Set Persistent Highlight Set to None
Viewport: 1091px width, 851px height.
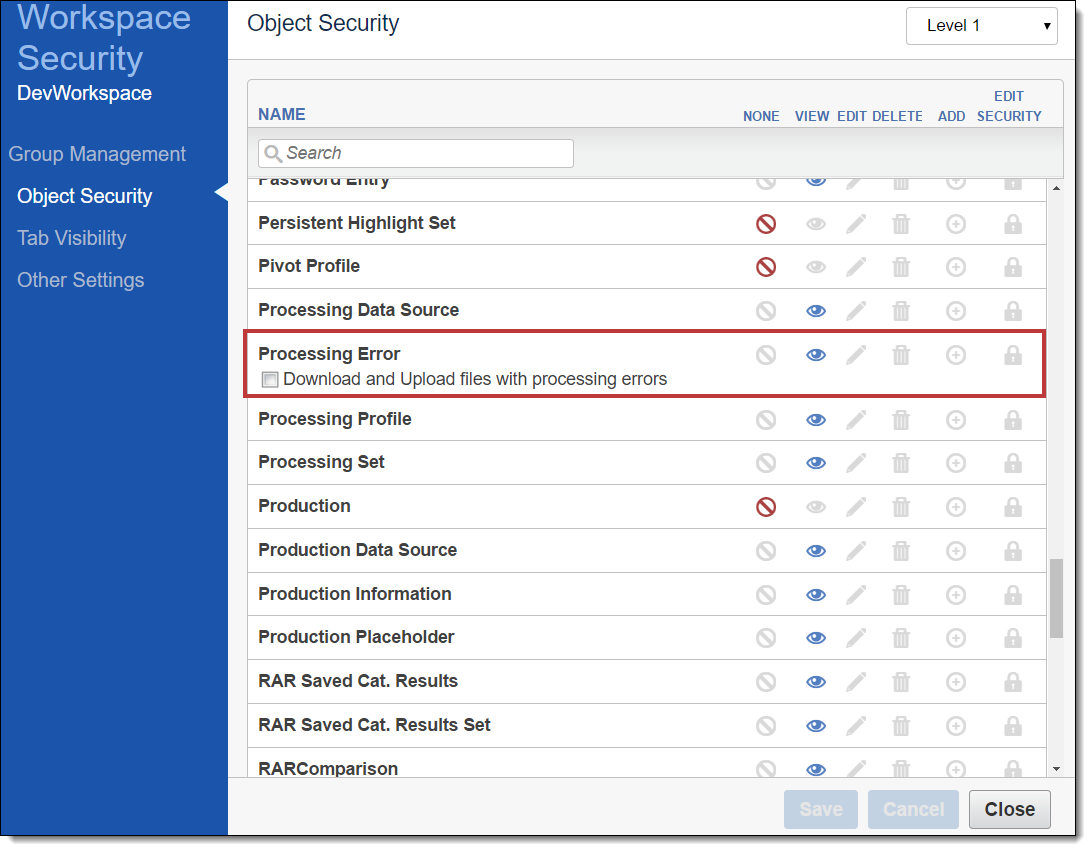766,224
